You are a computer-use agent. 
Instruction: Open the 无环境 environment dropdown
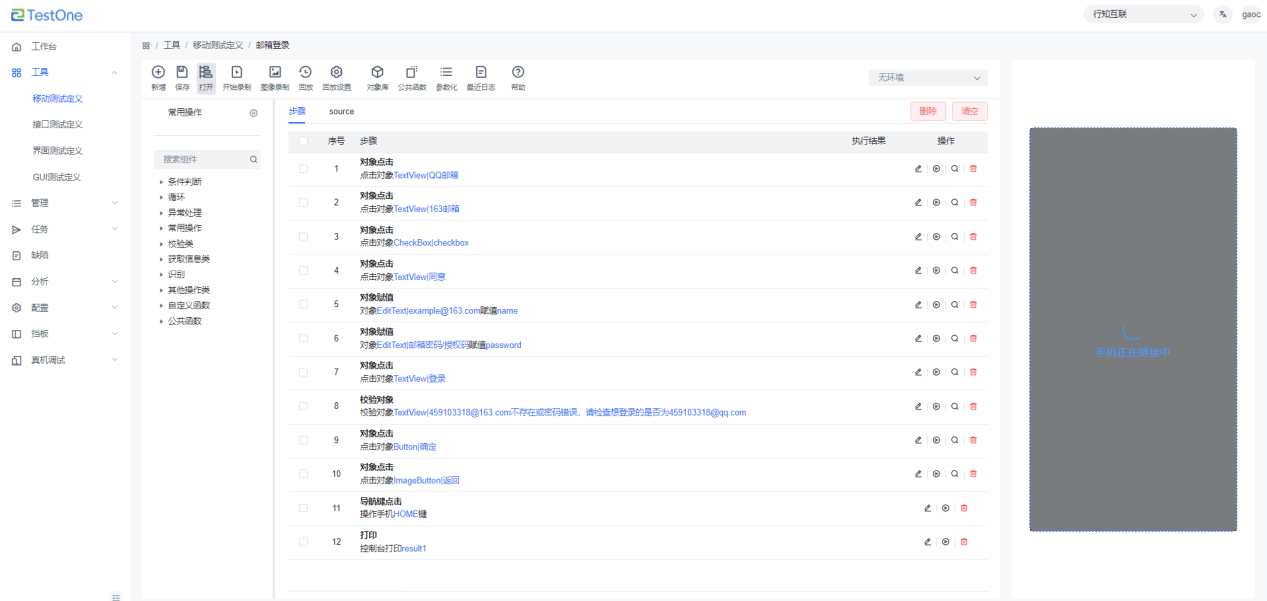point(928,77)
